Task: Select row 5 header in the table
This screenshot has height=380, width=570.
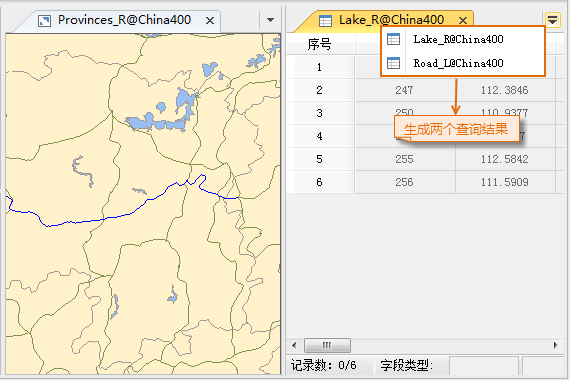Action: 320,159
